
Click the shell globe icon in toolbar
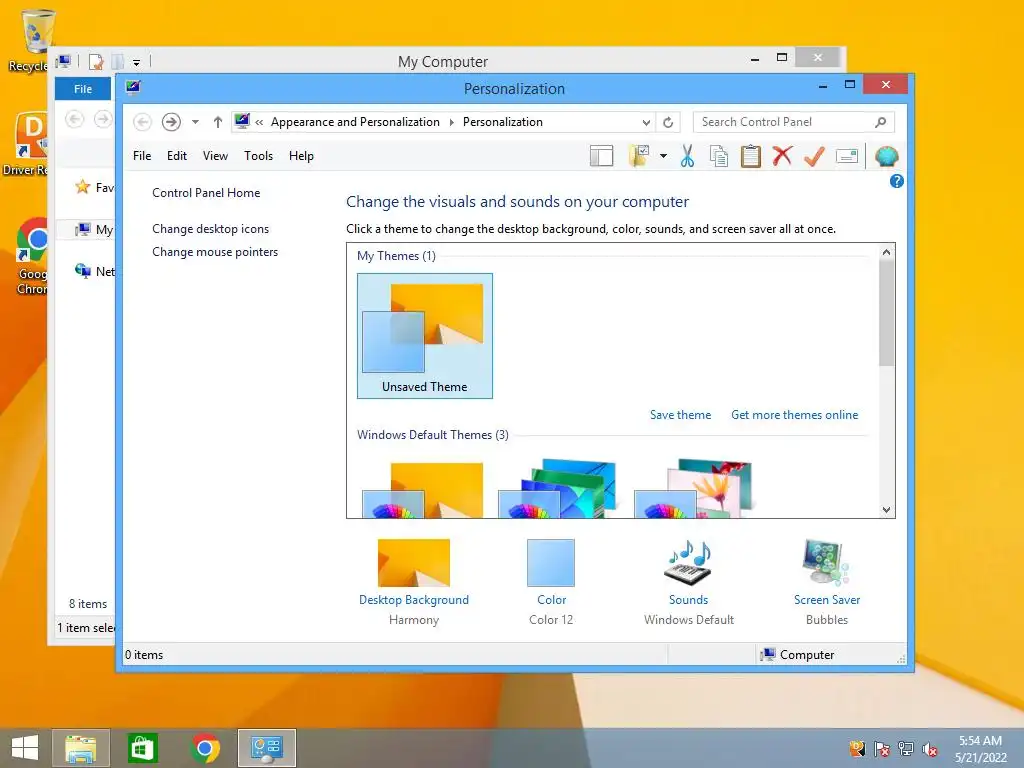coord(886,156)
